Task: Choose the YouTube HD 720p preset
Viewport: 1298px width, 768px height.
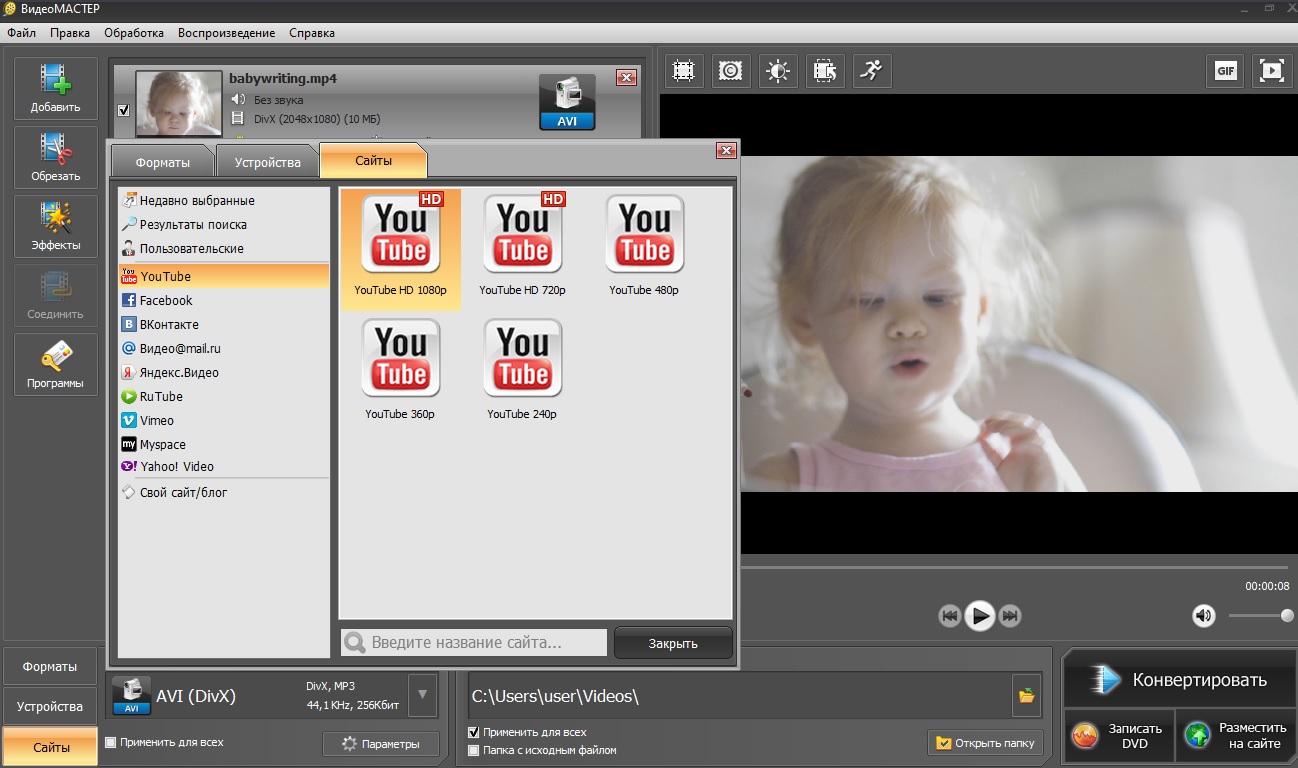Action: tap(522, 247)
